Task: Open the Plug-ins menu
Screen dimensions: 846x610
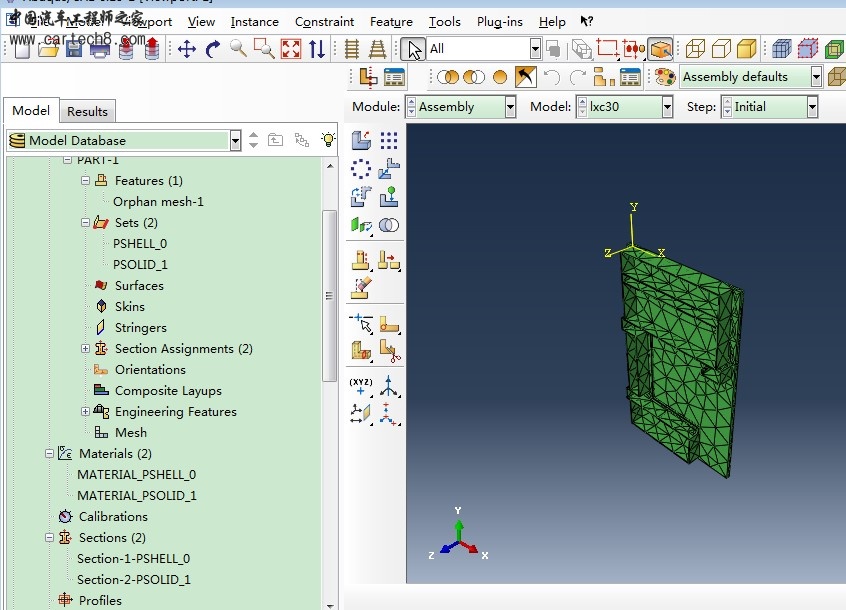Action: [499, 21]
